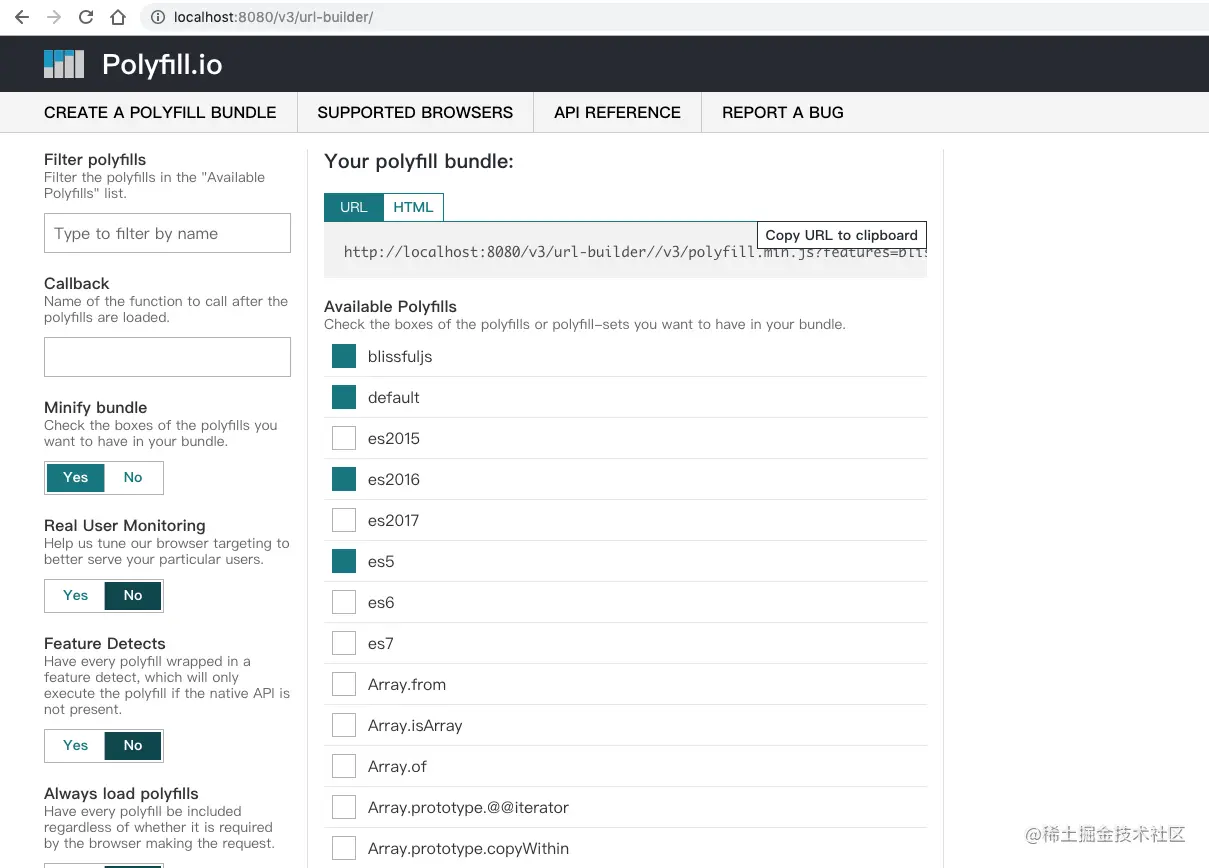Uncheck the blissfuljs polyfill
The image size is (1209, 868).
pyautogui.click(x=344, y=357)
